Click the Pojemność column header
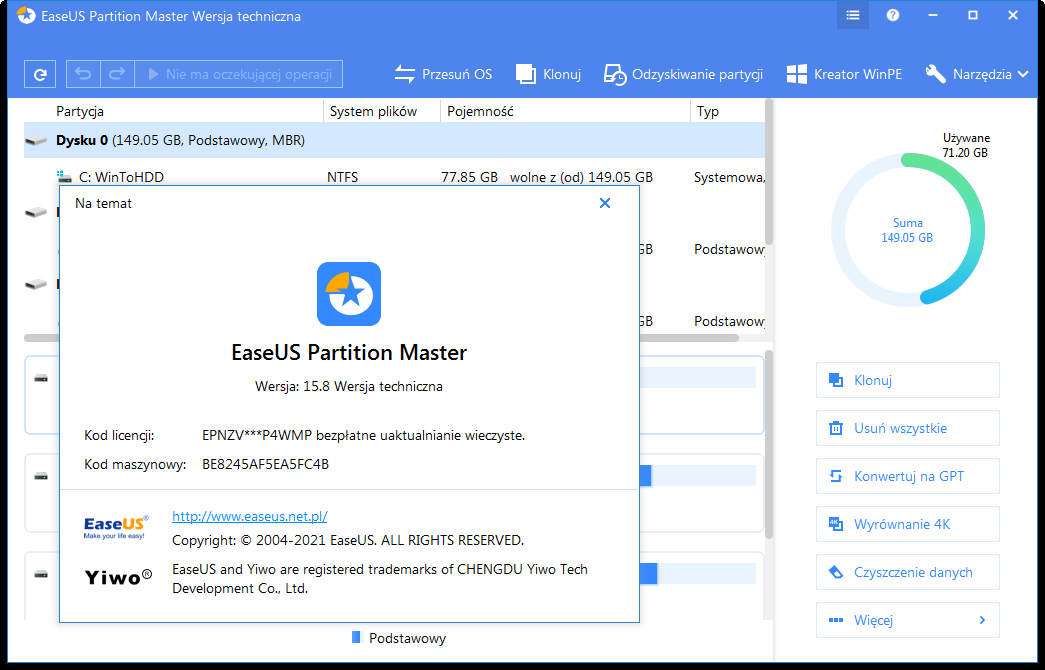The image size is (1045, 670). (x=481, y=111)
